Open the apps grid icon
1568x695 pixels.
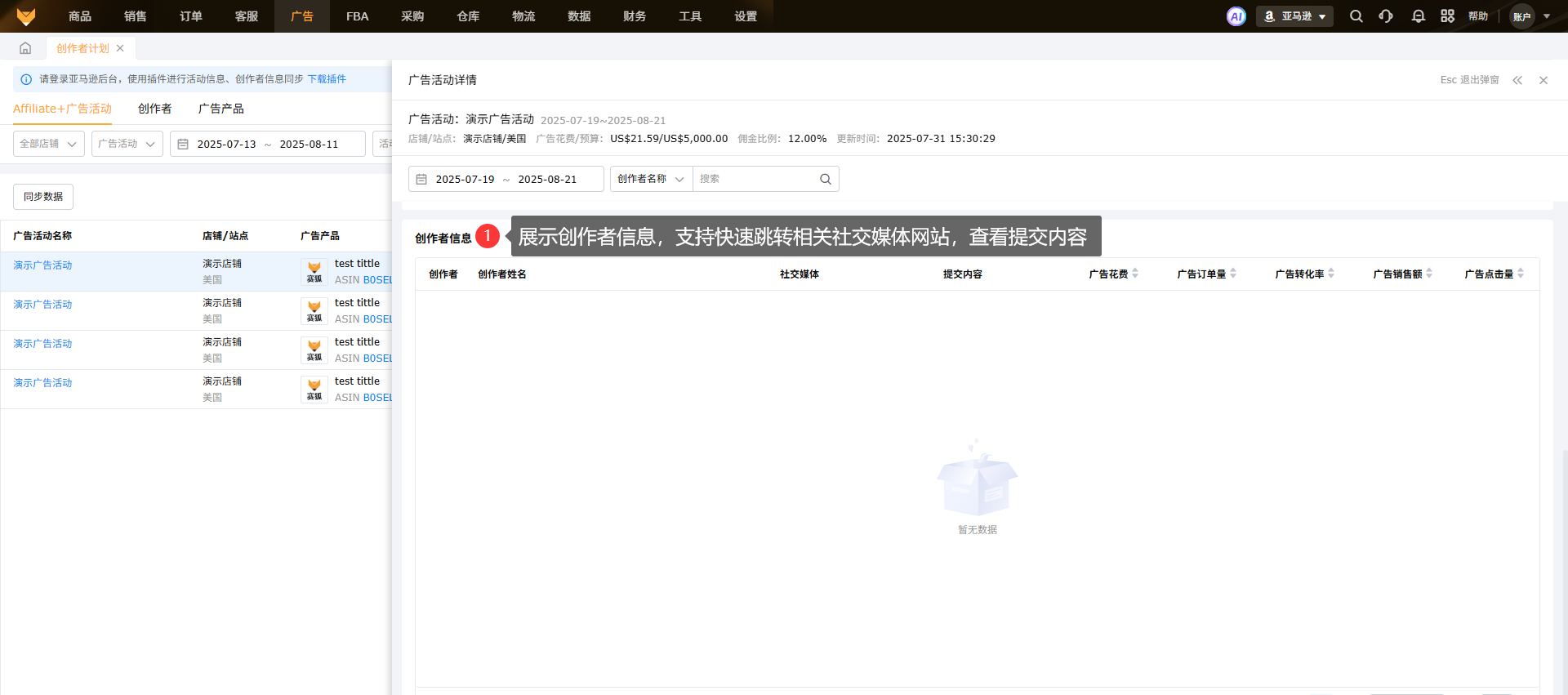[x=1448, y=16]
